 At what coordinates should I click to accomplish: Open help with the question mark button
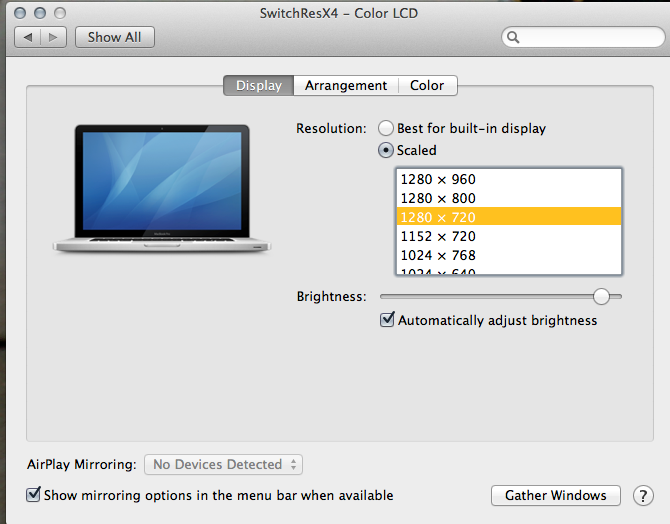pos(643,496)
